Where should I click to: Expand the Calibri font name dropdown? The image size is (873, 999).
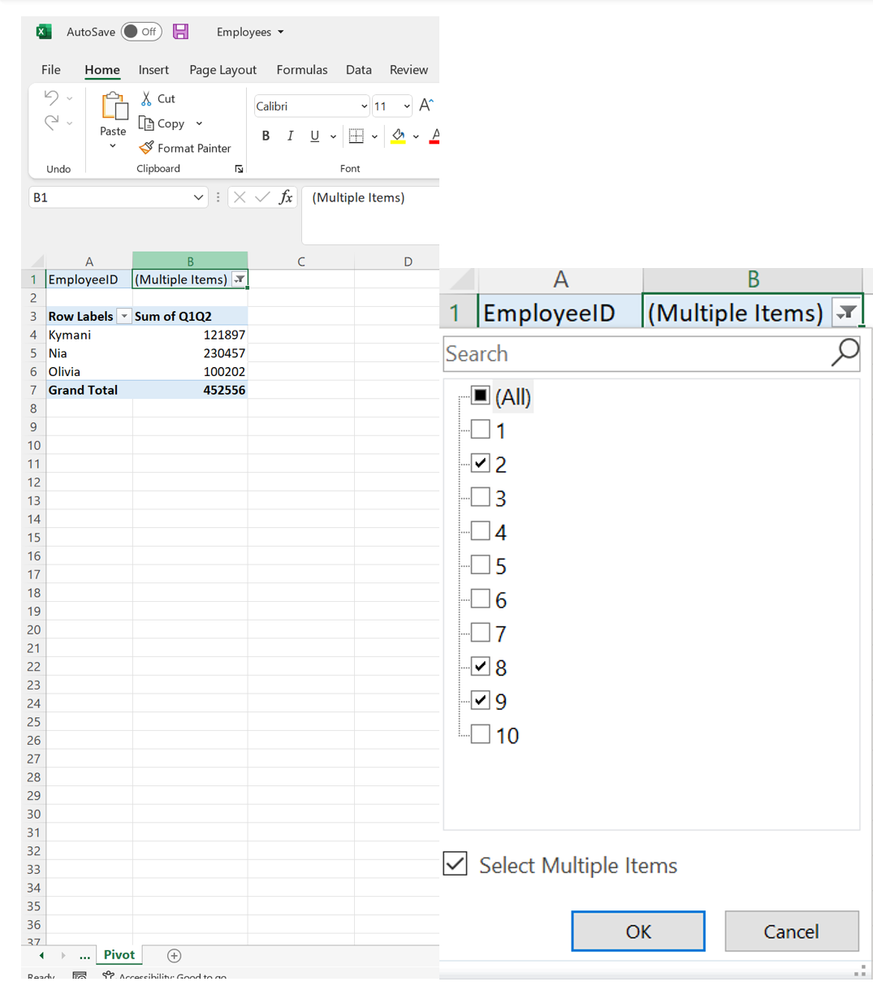(x=363, y=106)
